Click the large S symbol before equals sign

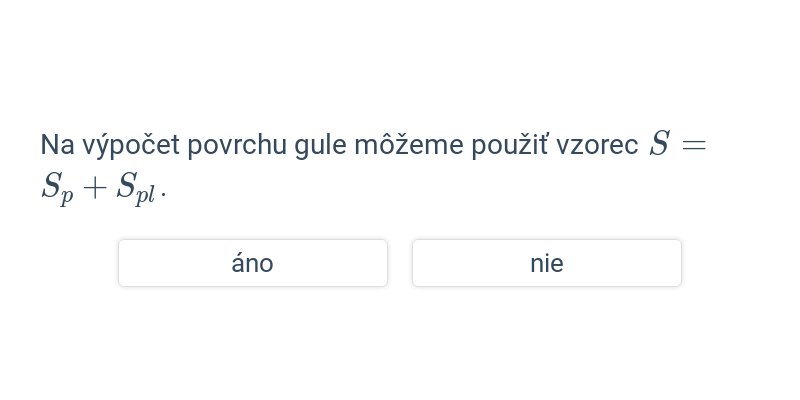[x=659, y=143]
